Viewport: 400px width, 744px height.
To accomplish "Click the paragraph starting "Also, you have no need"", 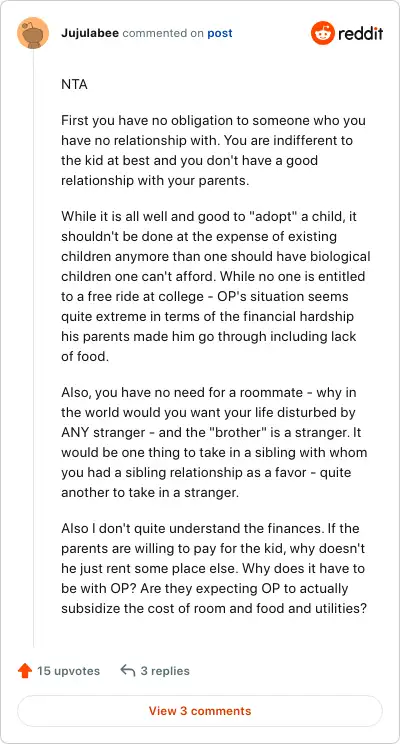I will [214, 443].
